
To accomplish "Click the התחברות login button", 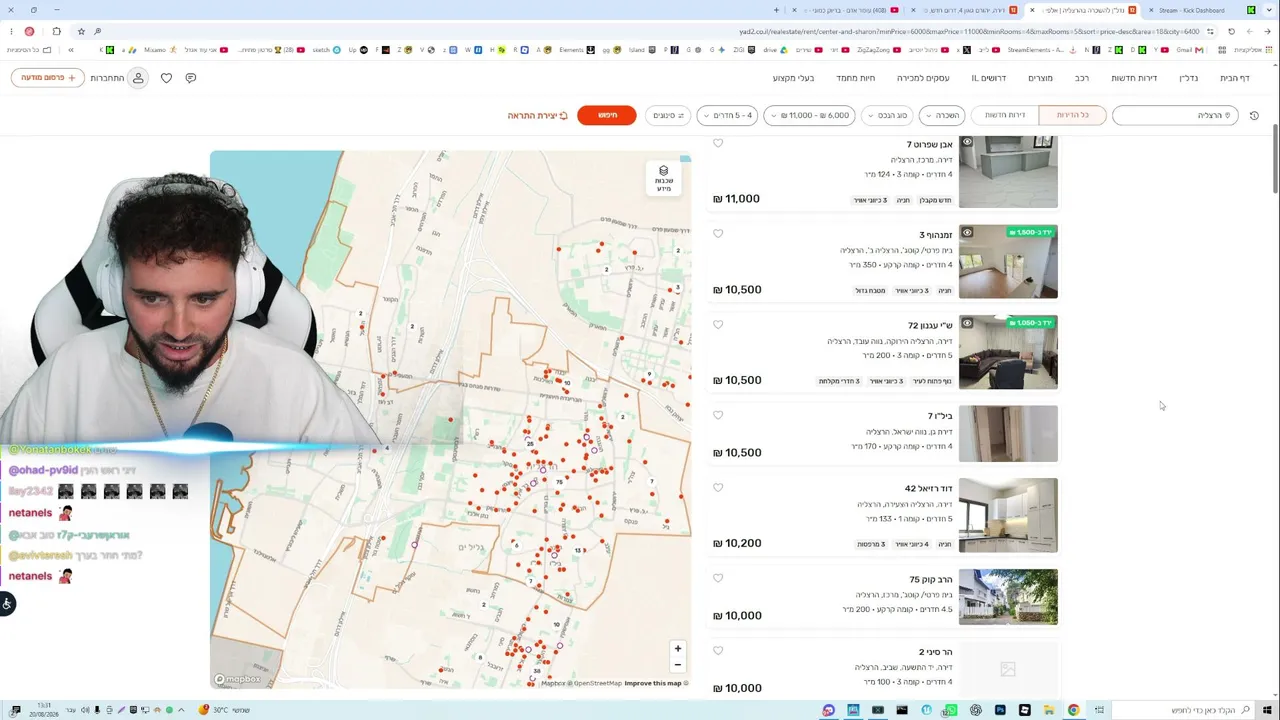I will (x=118, y=78).
